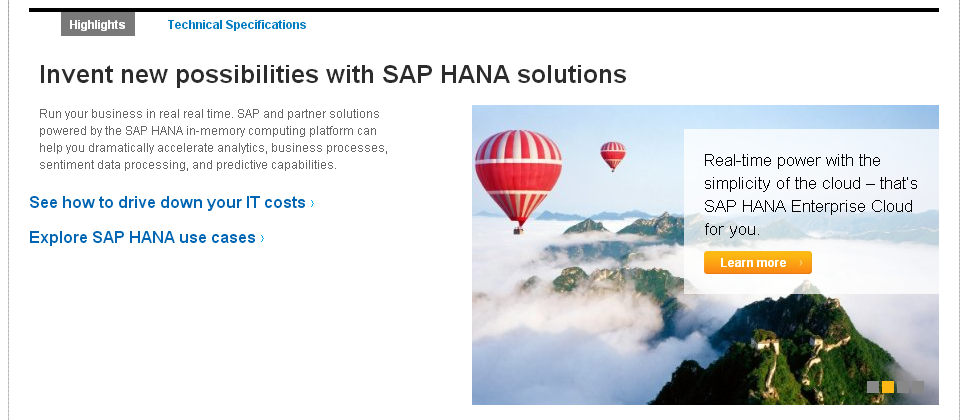
Task: Show the fourth, last carousel slide indicator
Action: 918,387
